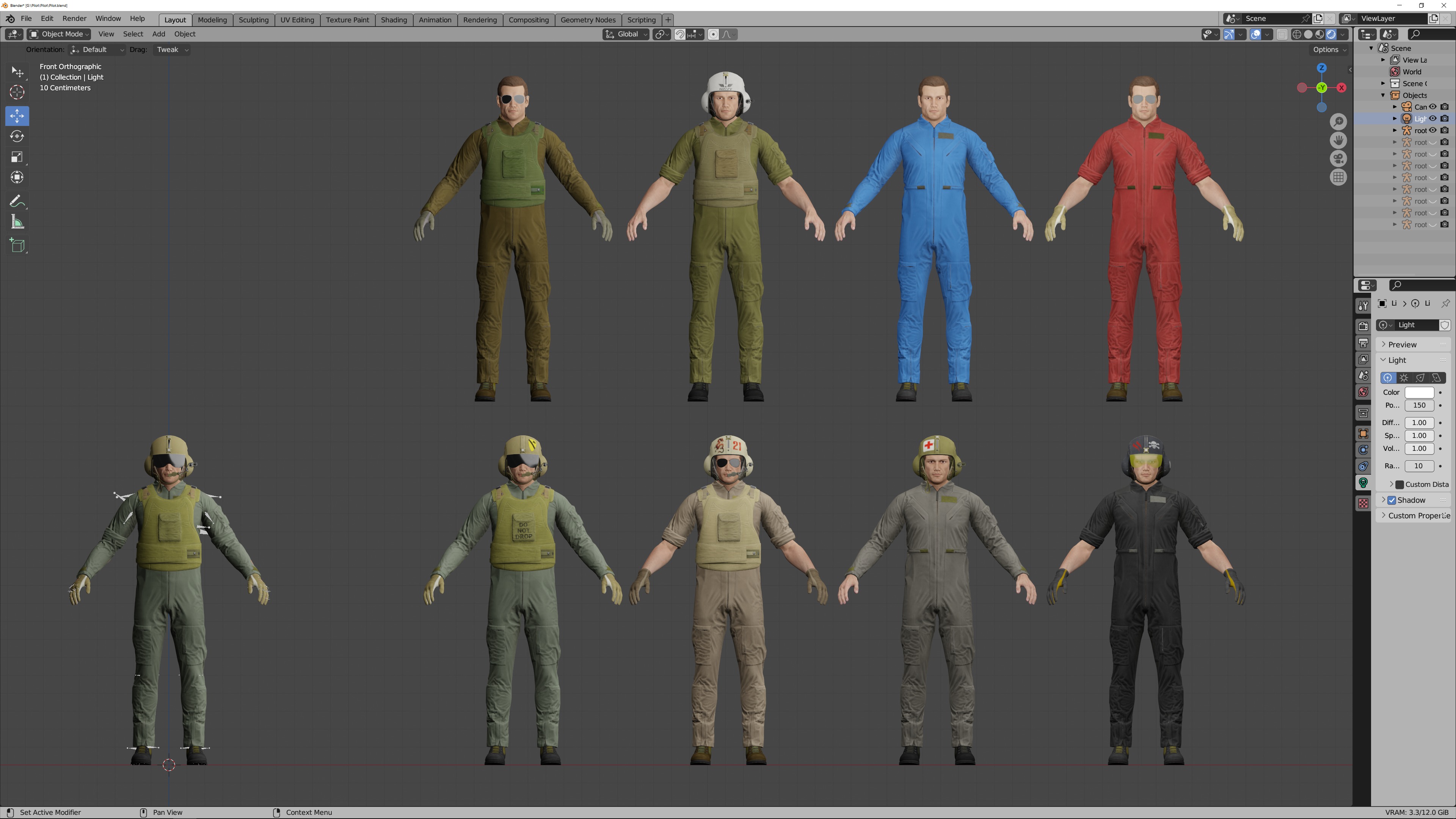Switch to the Sculpting workspace tab
The width and height of the screenshot is (1456, 819).
253,20
